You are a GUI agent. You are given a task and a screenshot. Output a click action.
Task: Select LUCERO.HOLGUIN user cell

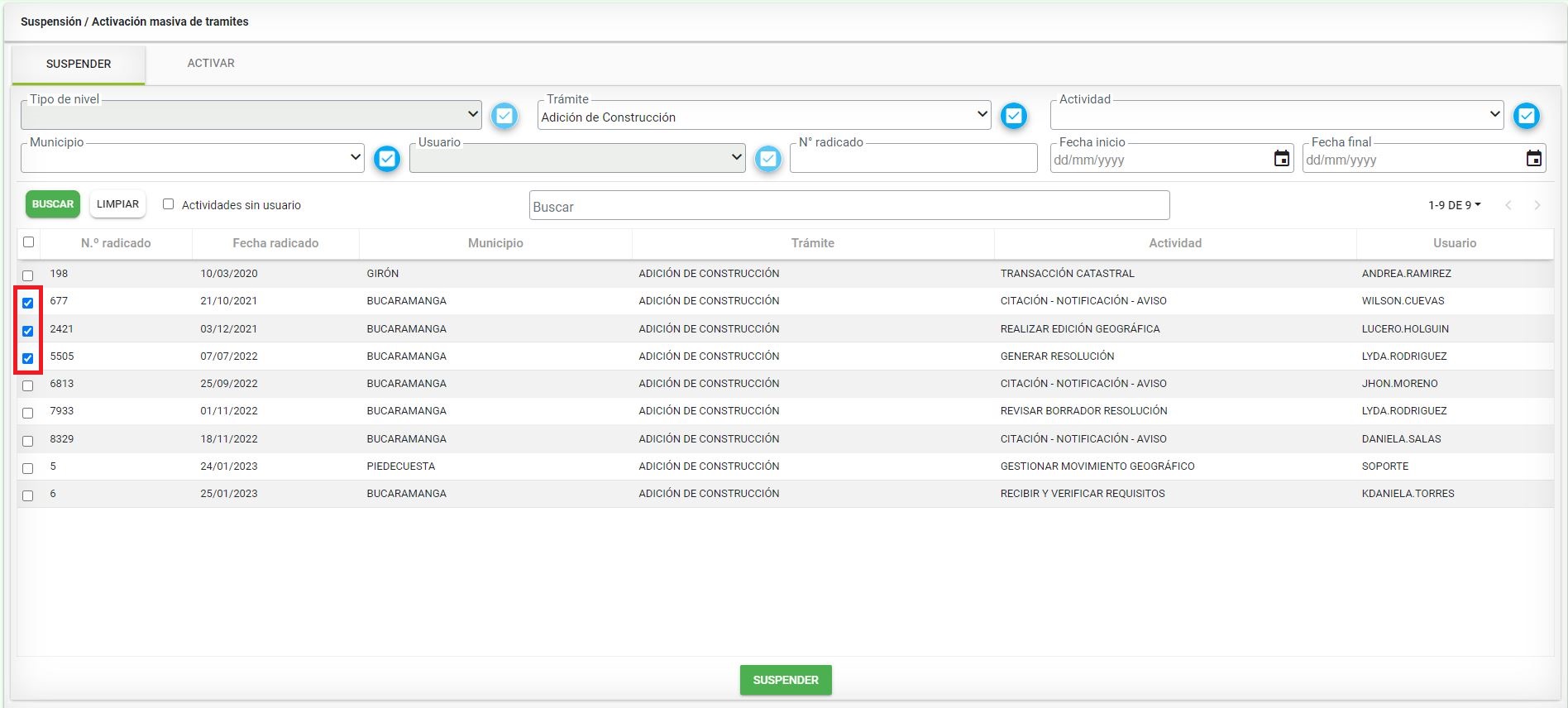coord(1405,329)
